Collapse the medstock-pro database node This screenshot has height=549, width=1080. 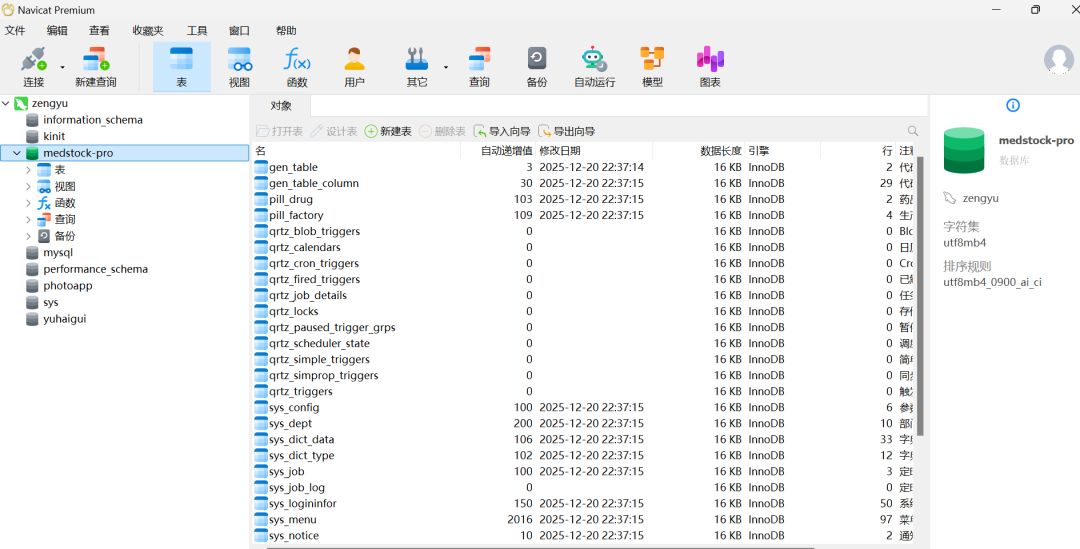pyautogui.click(x=17, y=153)
